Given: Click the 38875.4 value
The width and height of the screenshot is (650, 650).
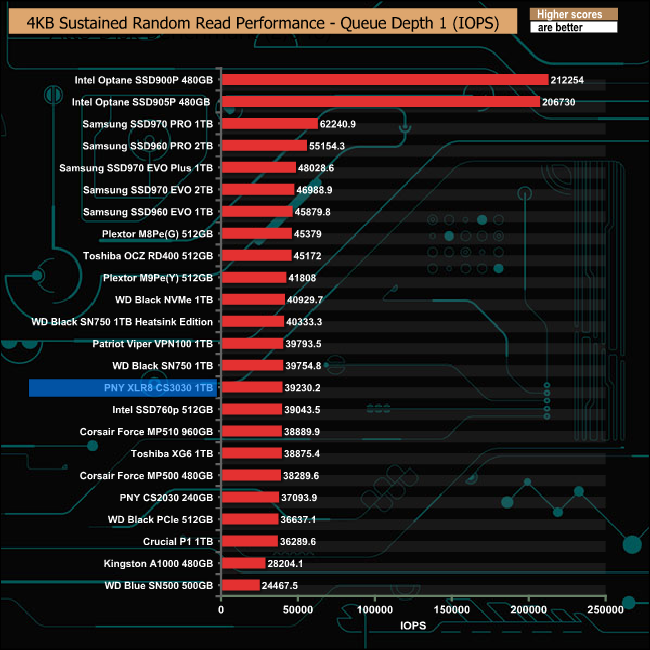Looking at the screenshot, I should click(302, 454).
